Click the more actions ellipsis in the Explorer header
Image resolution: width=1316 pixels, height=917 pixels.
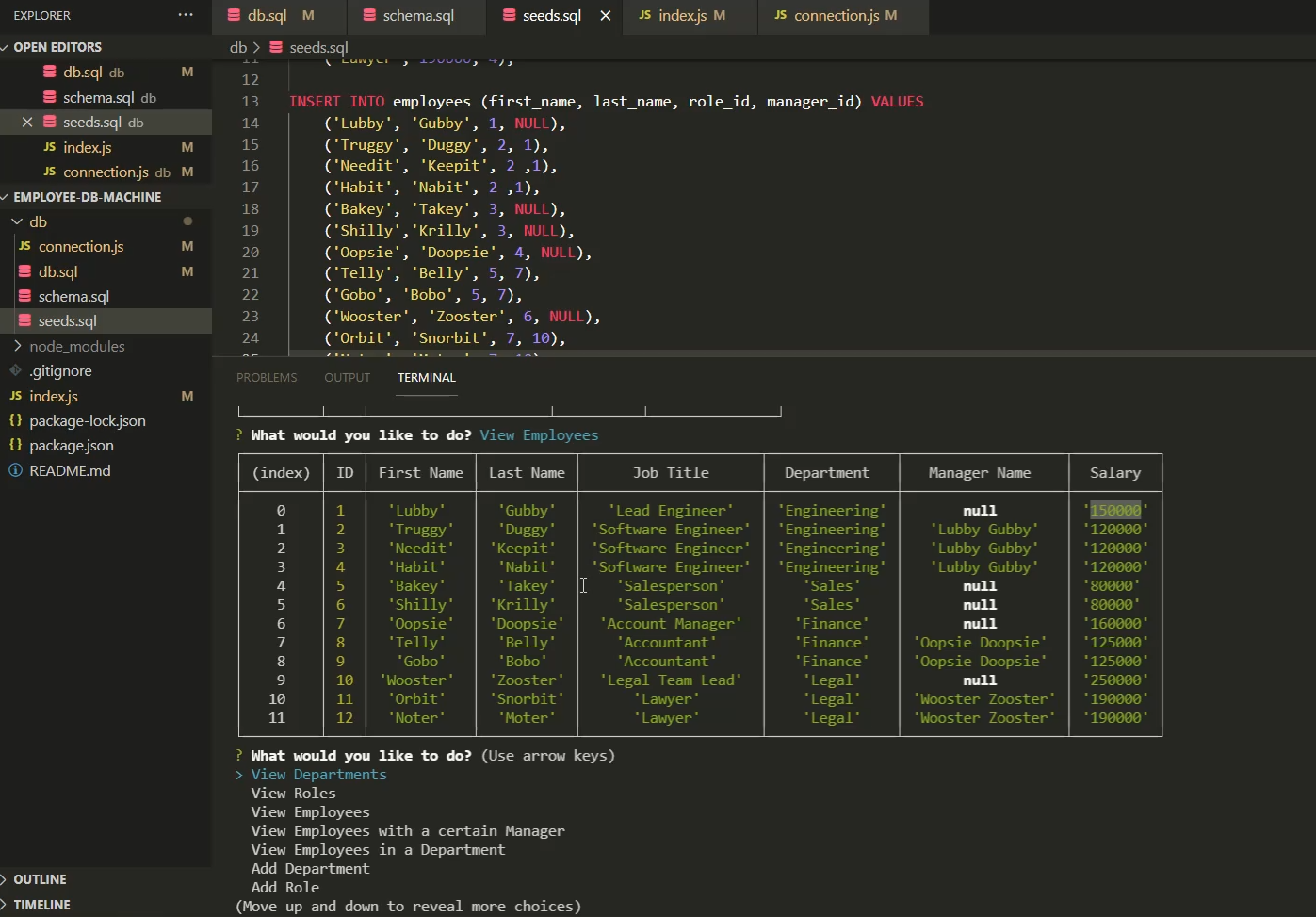pyautogui.click(x=186, y=15)
